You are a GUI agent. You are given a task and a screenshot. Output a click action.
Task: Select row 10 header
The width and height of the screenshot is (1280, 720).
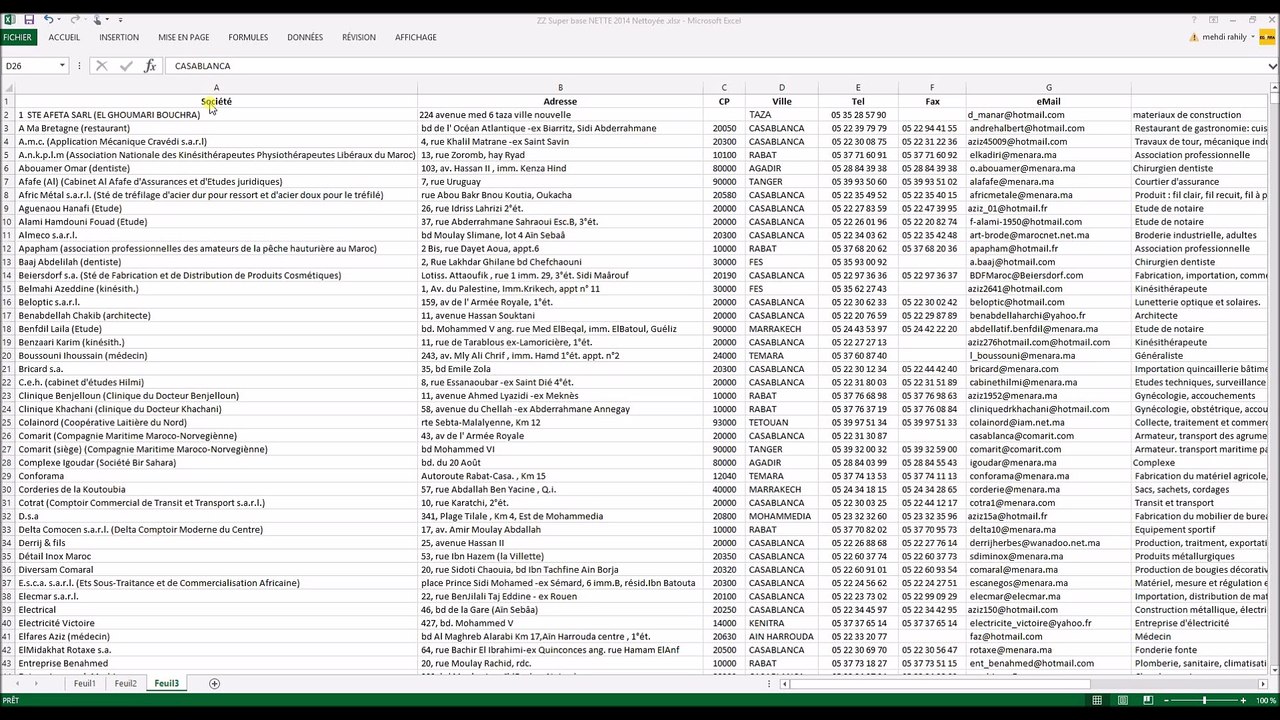pos(7,222)
